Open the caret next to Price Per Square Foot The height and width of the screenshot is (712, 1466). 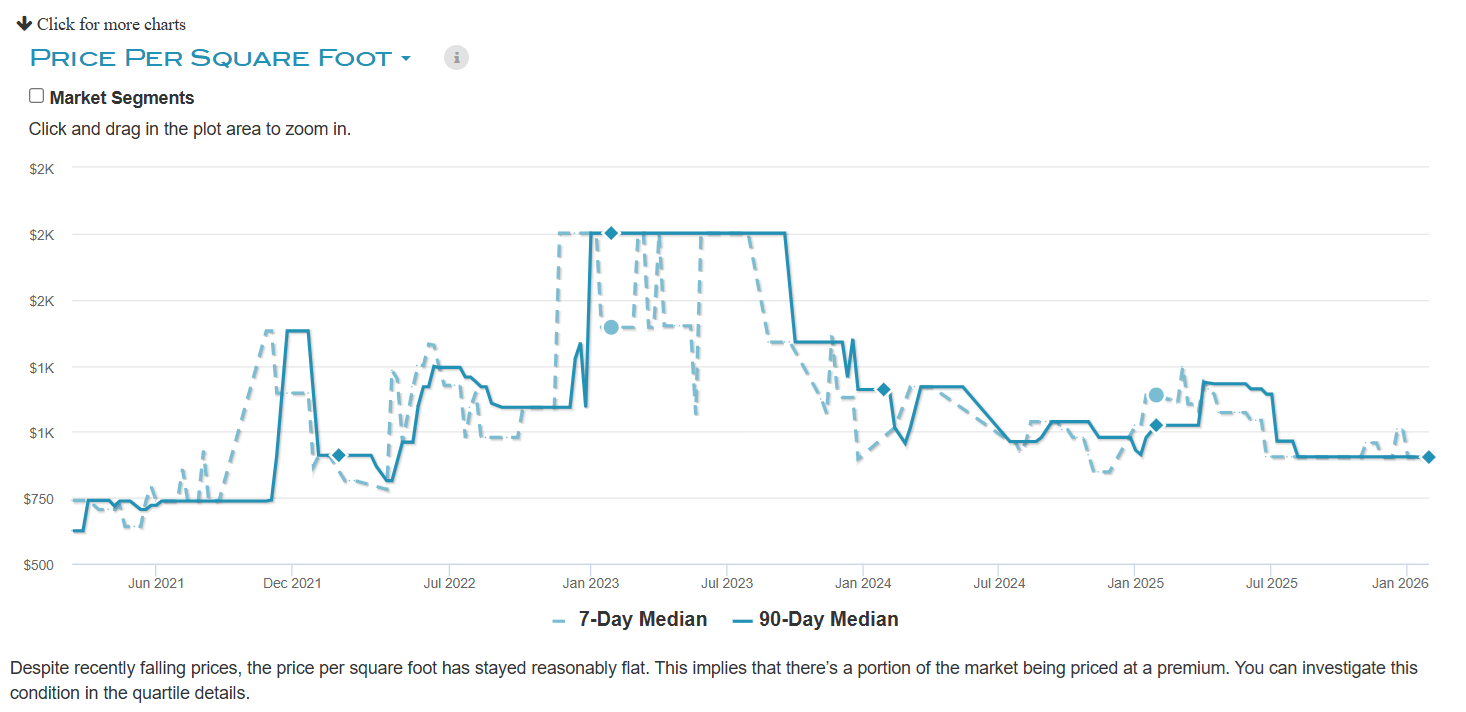coord(406,58)
